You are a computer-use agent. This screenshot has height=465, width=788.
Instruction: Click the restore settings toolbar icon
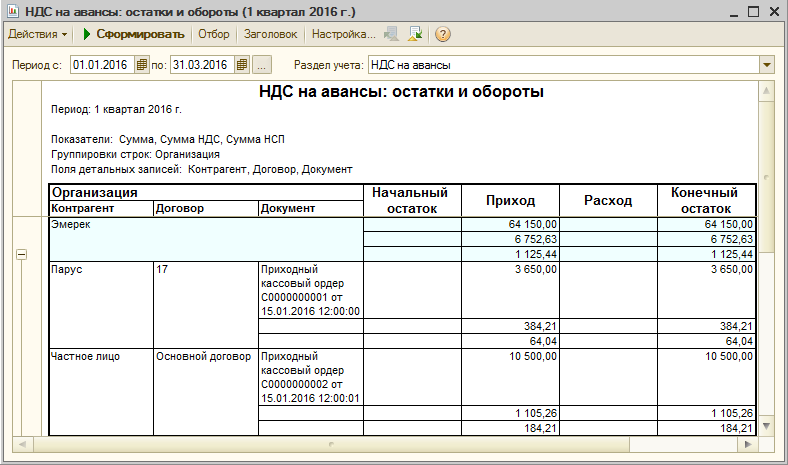pyautogui.click(x=393, y=34)
